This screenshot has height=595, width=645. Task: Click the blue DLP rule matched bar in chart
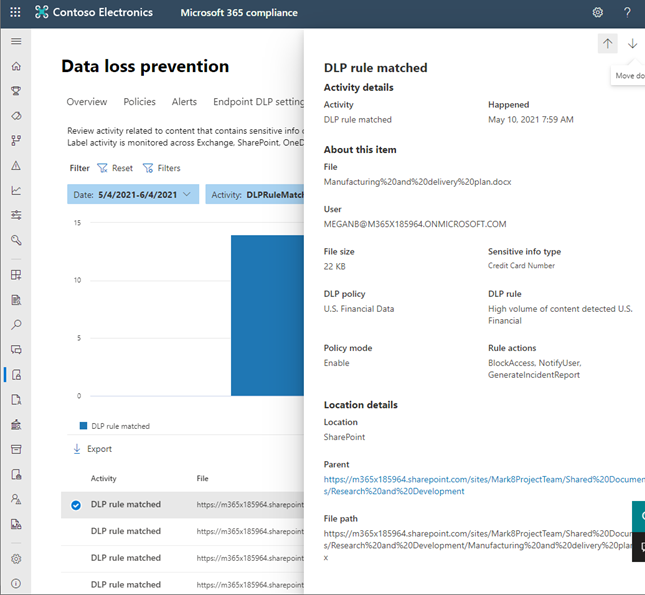pyautogui.click(x=267, y=315)
